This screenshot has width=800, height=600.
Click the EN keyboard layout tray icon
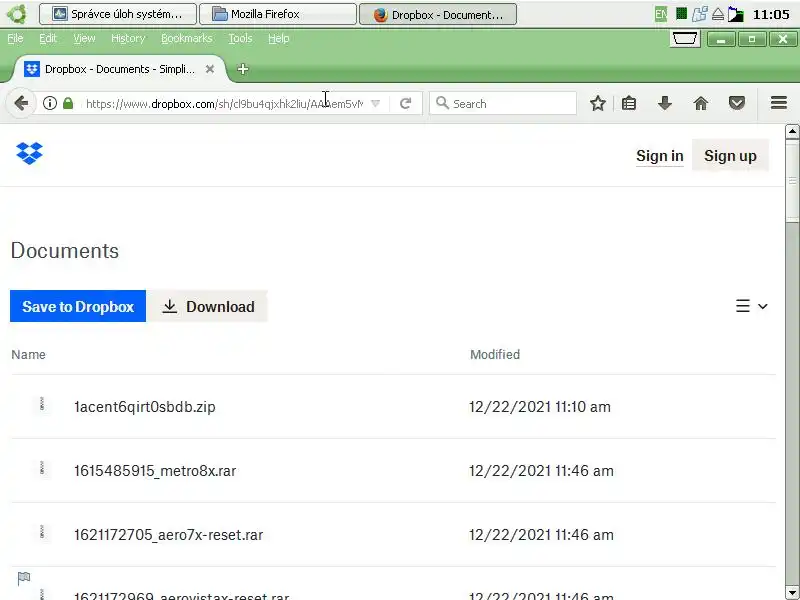click(x=661, y=14)
